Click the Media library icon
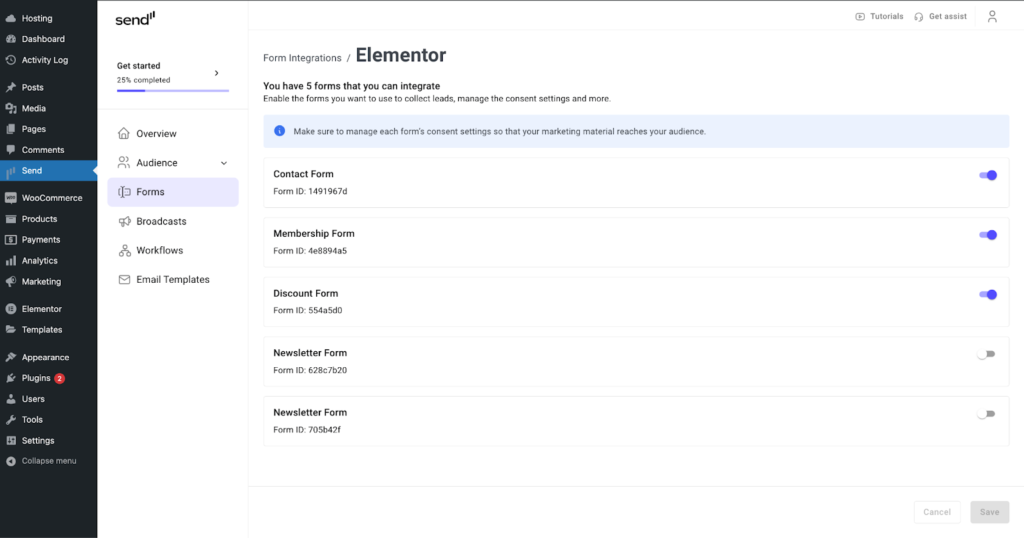The width and height of the screenshot is (1024, 538). (x=10, y=108)
